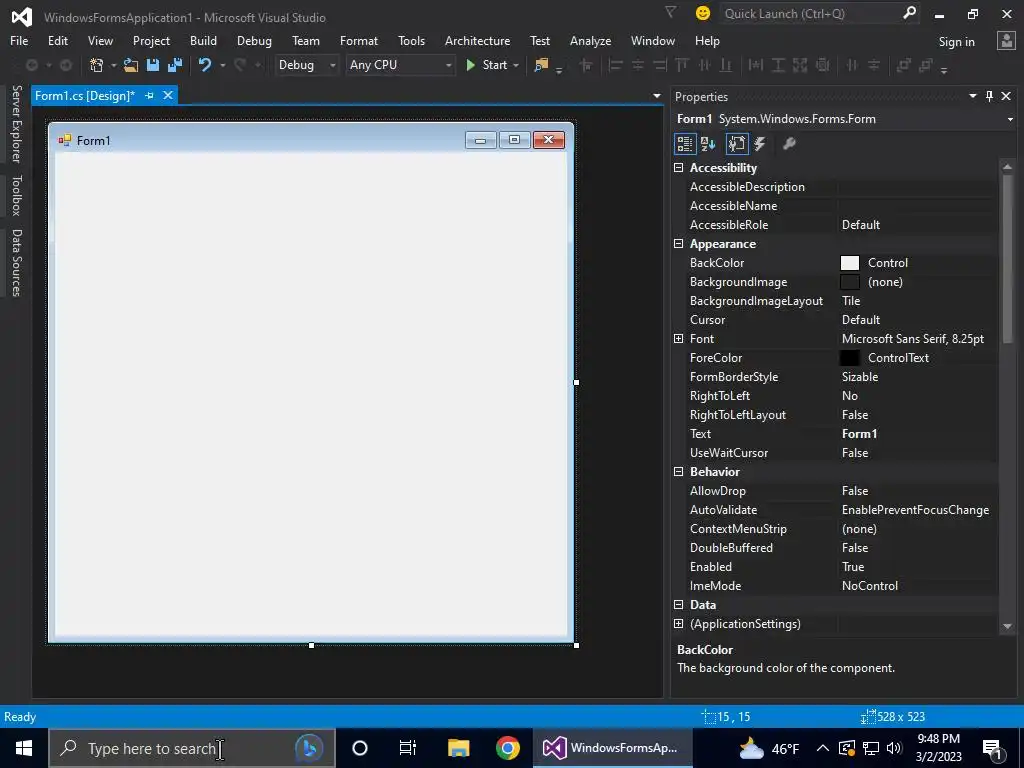Click the Open File folder icon
Screen dimensions: 1024x768
(131, 65)
